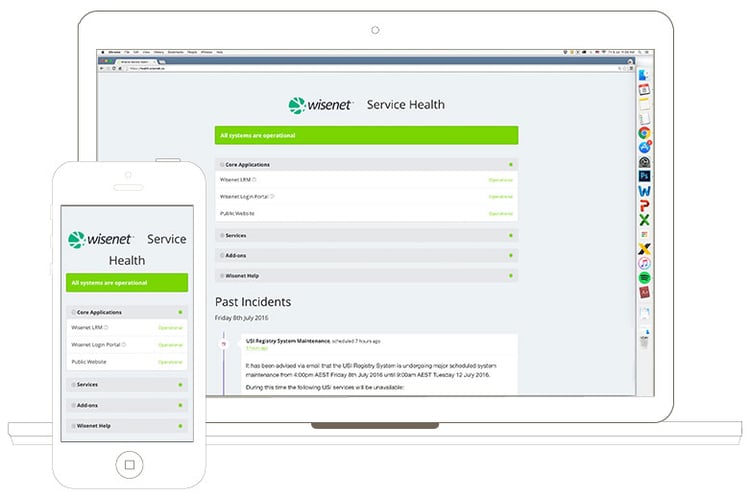This screenshot has width=750, height=497.
Task: Click the browser address bar
Action: click(x=373, y=68)
